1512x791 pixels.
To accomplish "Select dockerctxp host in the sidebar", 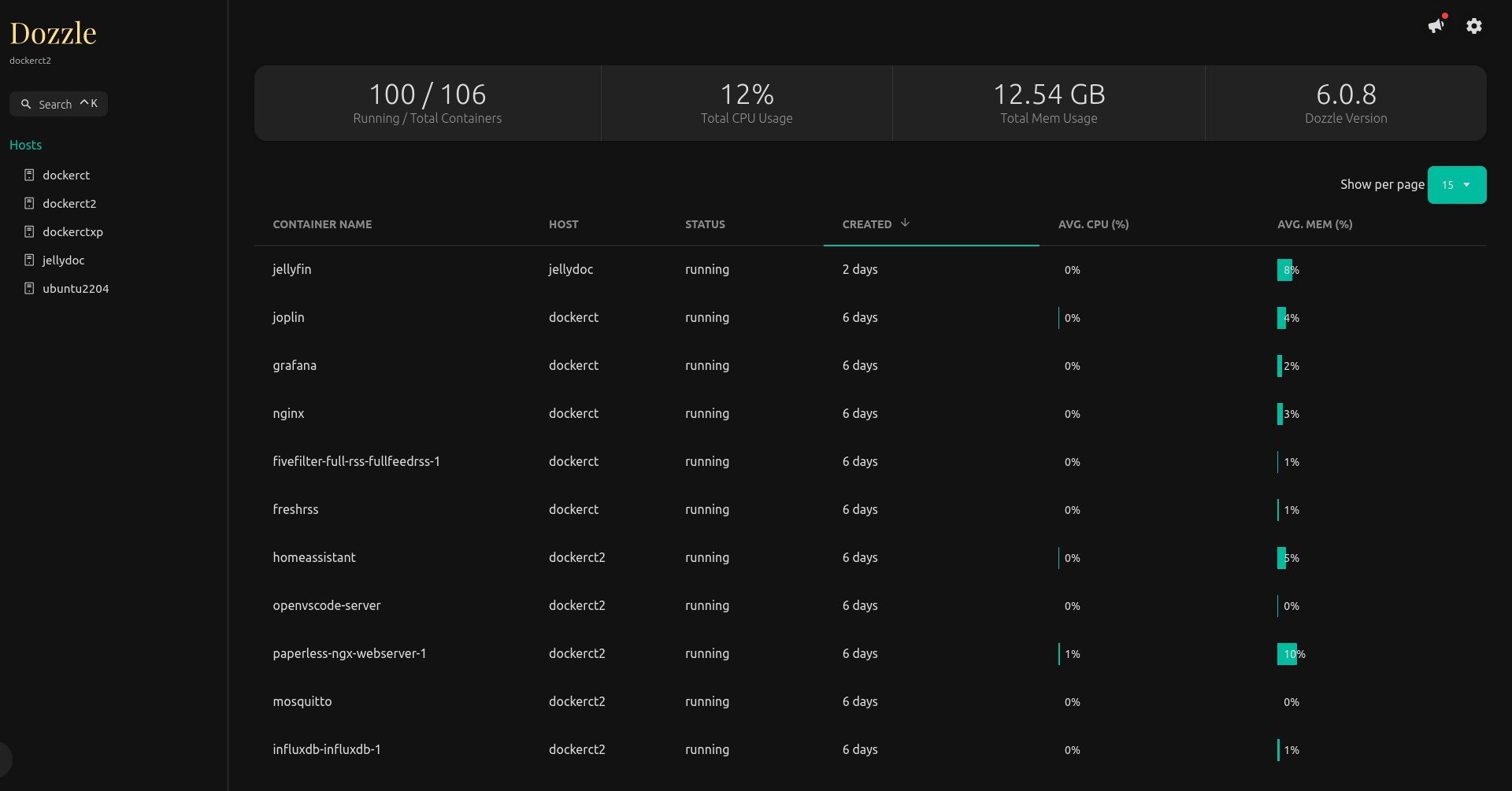I will click(x=72, y=231).
